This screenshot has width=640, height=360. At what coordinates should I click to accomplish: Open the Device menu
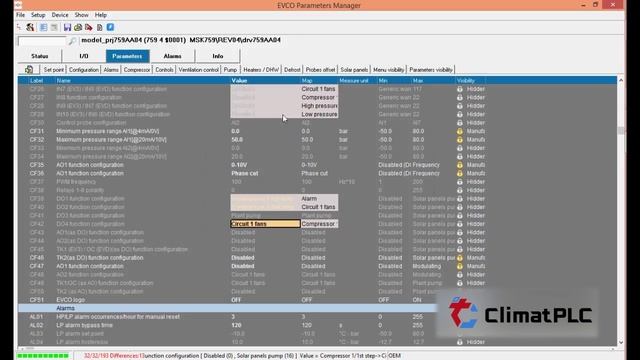pyautogui.click(x=60, y=15)
